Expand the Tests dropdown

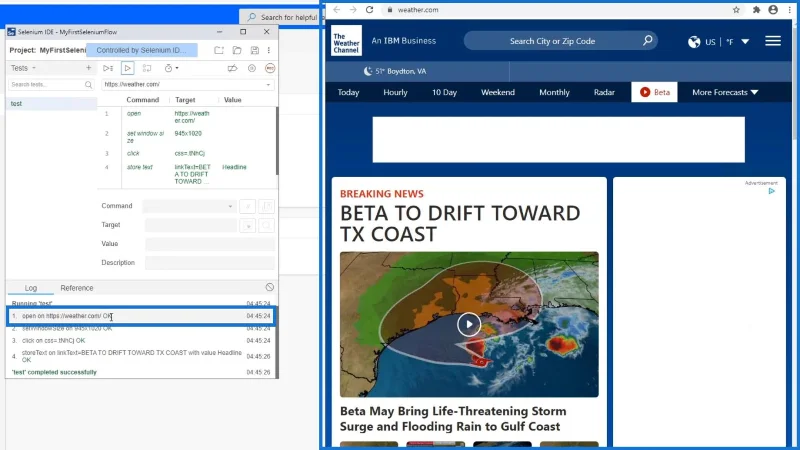pos(23,68)
